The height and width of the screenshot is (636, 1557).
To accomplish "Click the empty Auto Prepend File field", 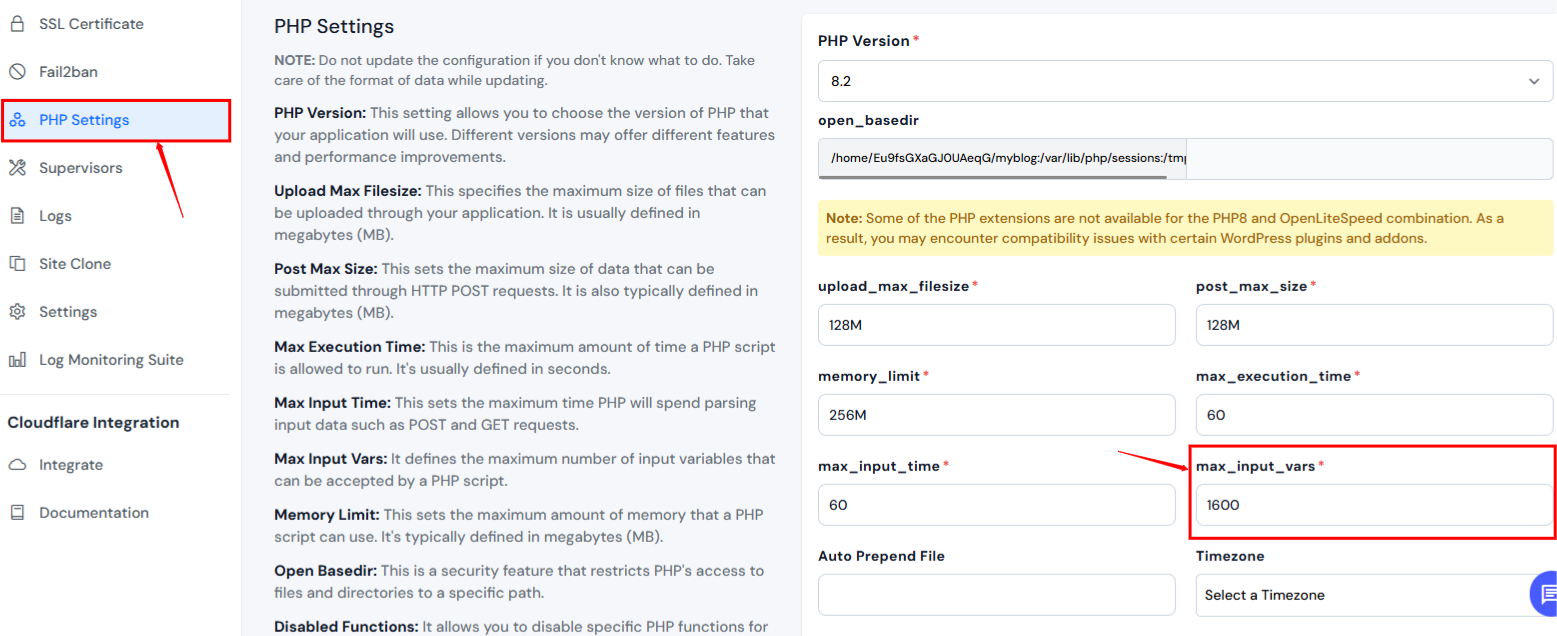I will point(996,594).
